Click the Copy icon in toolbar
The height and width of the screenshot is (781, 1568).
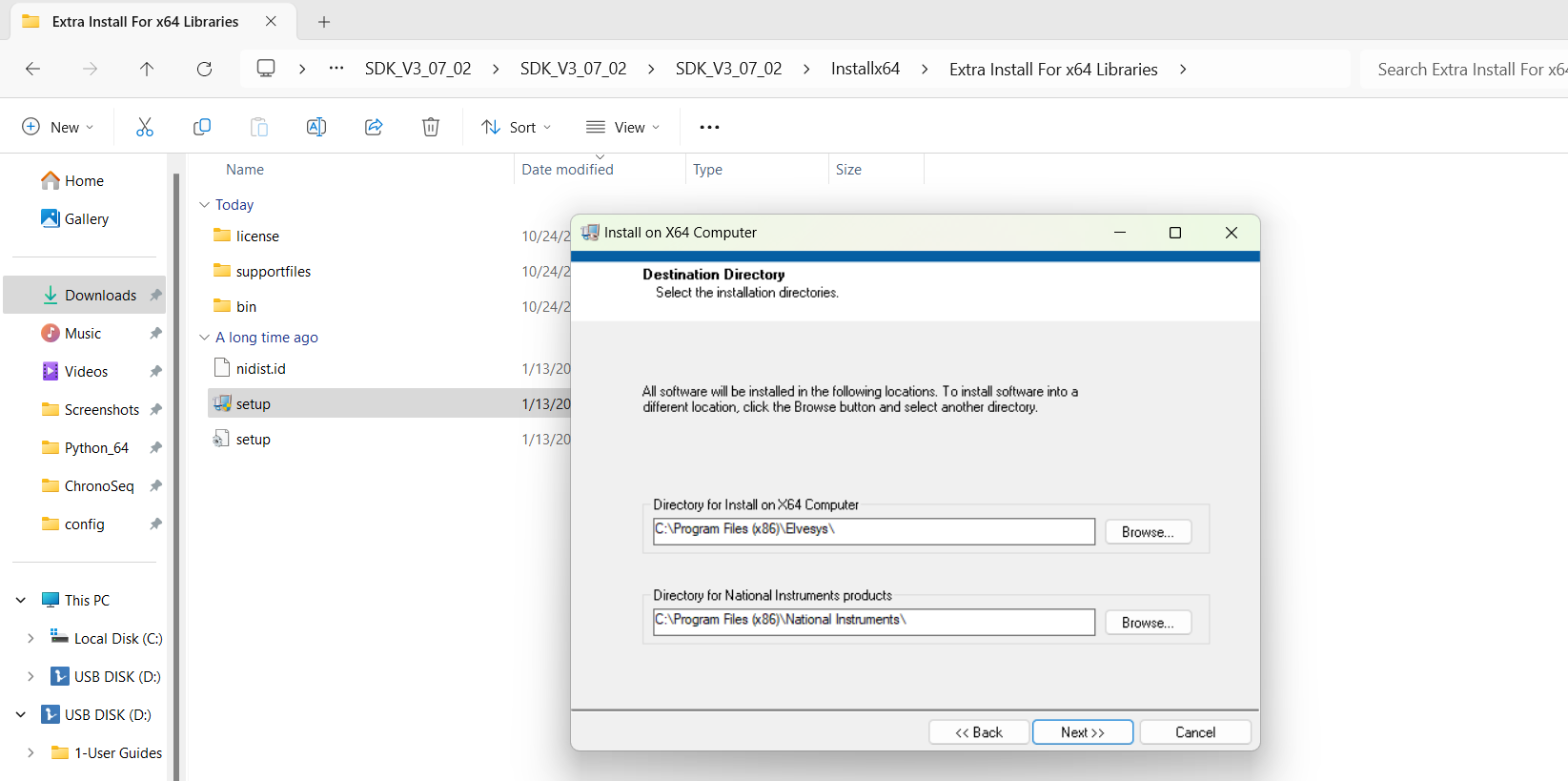tap(202, 127)
